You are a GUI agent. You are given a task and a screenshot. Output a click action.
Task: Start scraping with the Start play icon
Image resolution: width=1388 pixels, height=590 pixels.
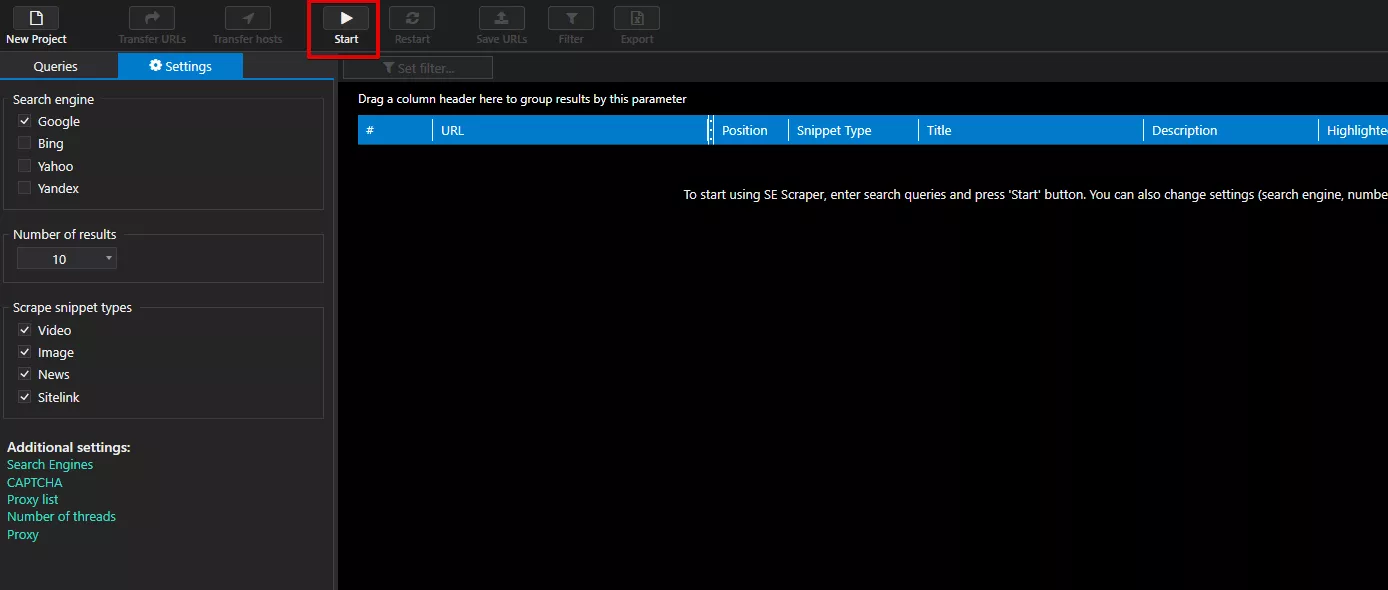[x=346, y=18]
